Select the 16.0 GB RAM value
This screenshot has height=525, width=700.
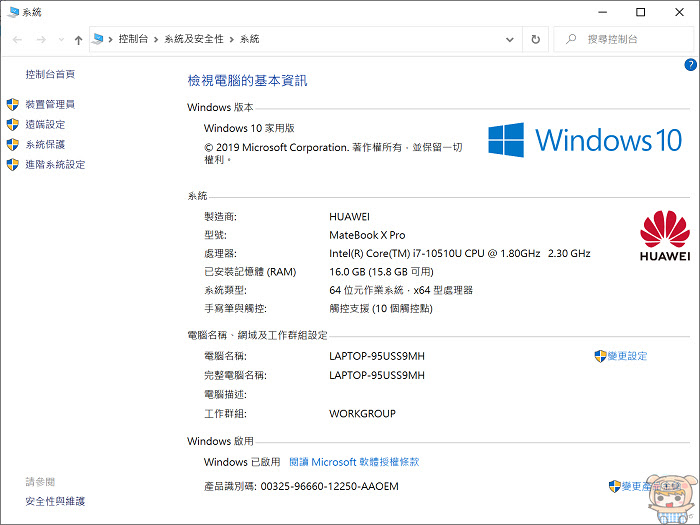381,272
